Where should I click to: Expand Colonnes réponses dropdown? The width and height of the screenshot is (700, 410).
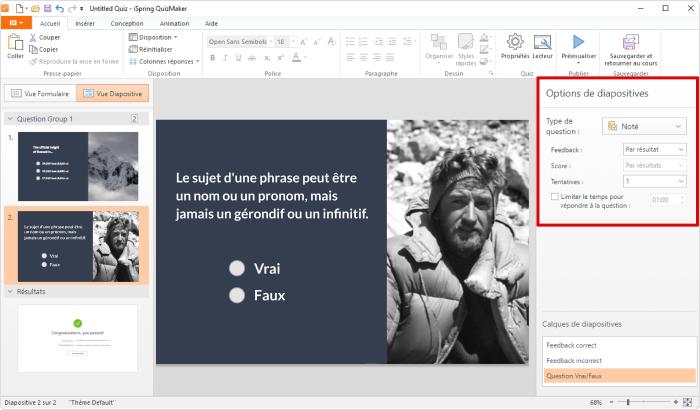164,61
